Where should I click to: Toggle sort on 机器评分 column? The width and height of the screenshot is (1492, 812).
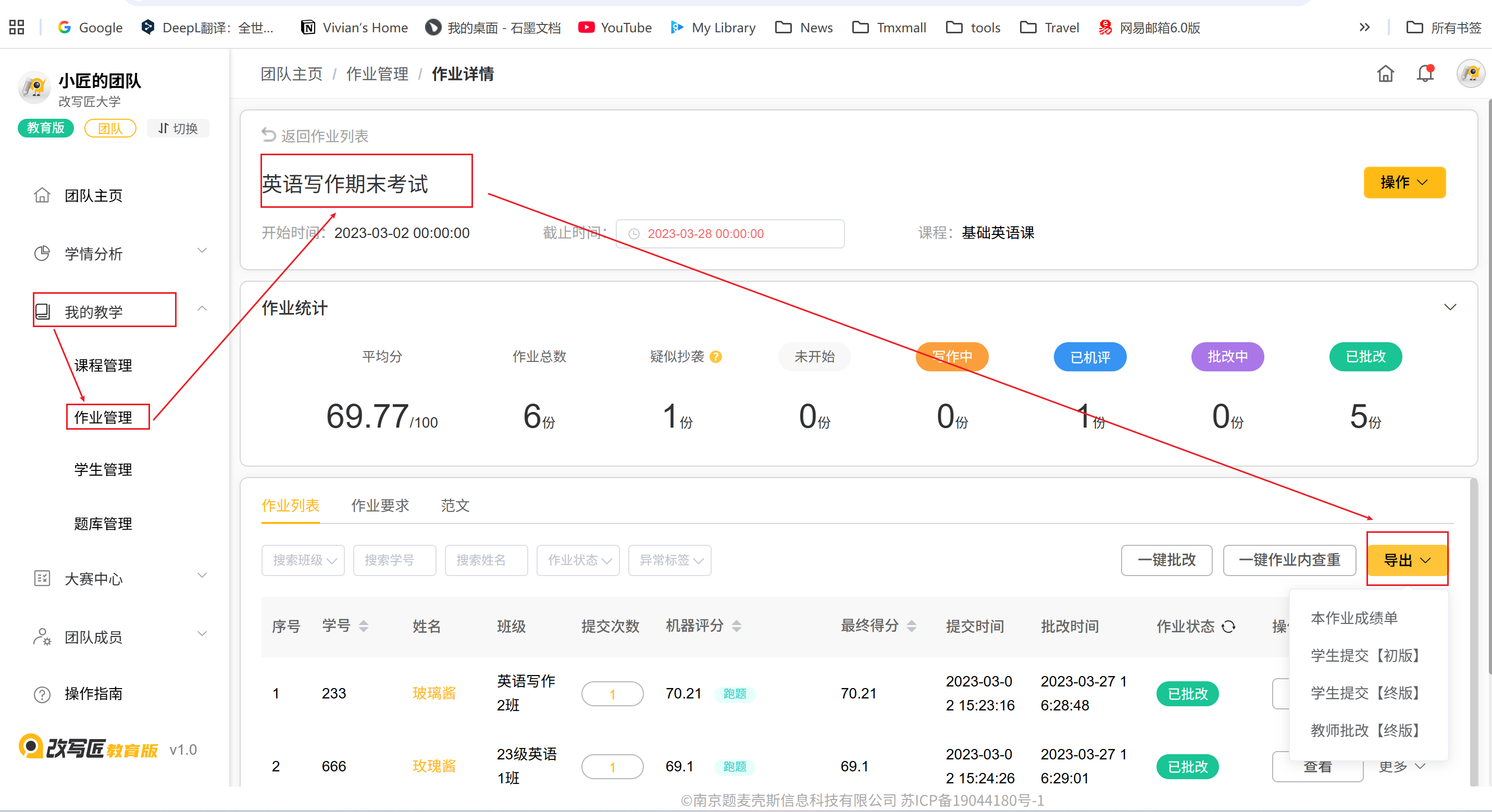[737, 626]
